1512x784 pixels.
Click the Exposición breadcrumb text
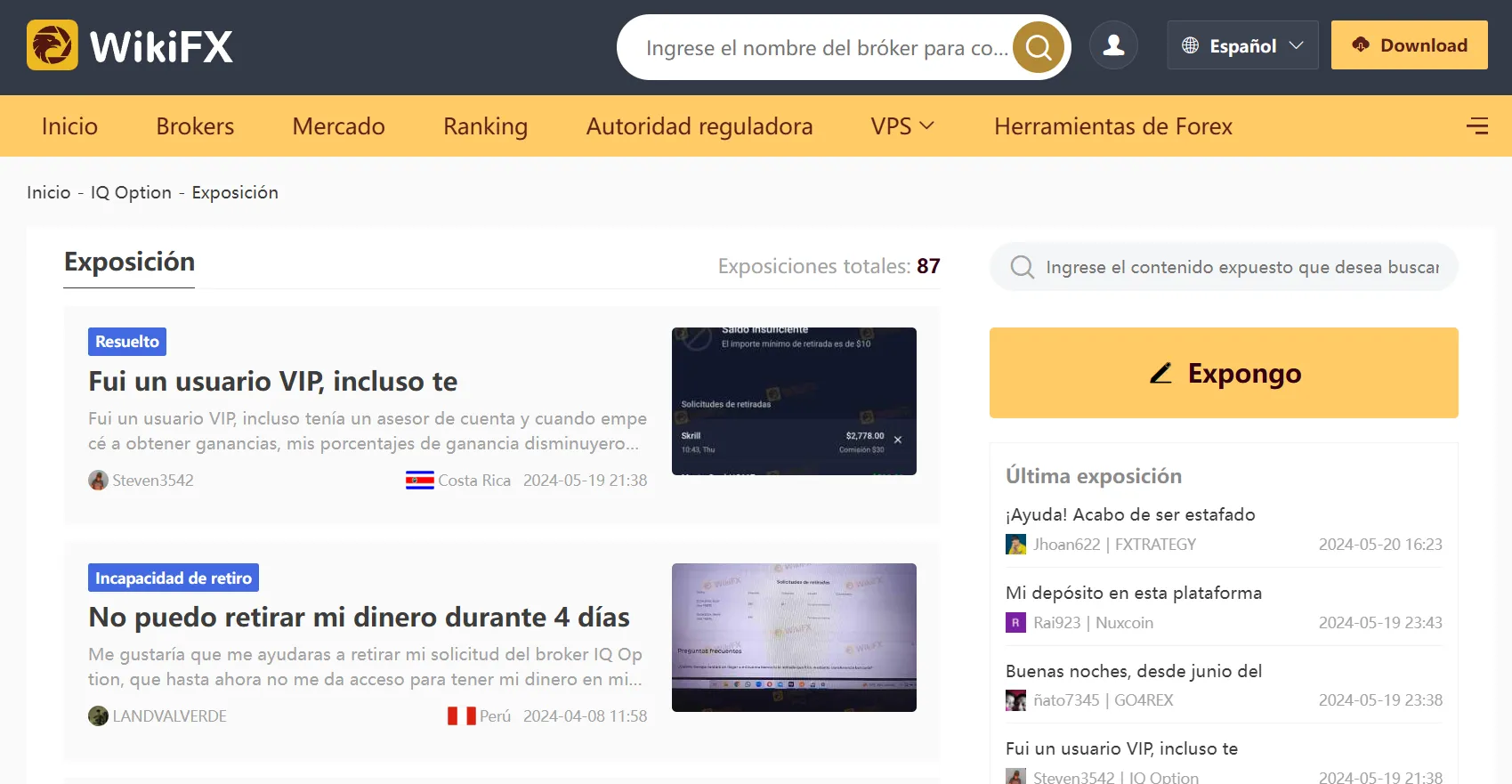(235, 192)
